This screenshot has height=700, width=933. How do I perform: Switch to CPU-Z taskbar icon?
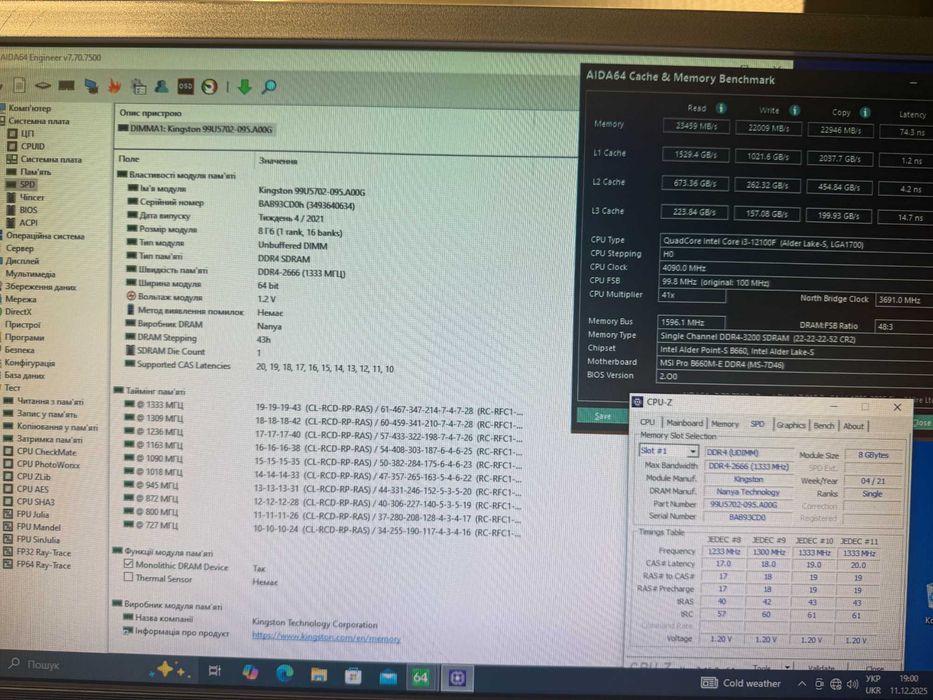coord(458,678)
